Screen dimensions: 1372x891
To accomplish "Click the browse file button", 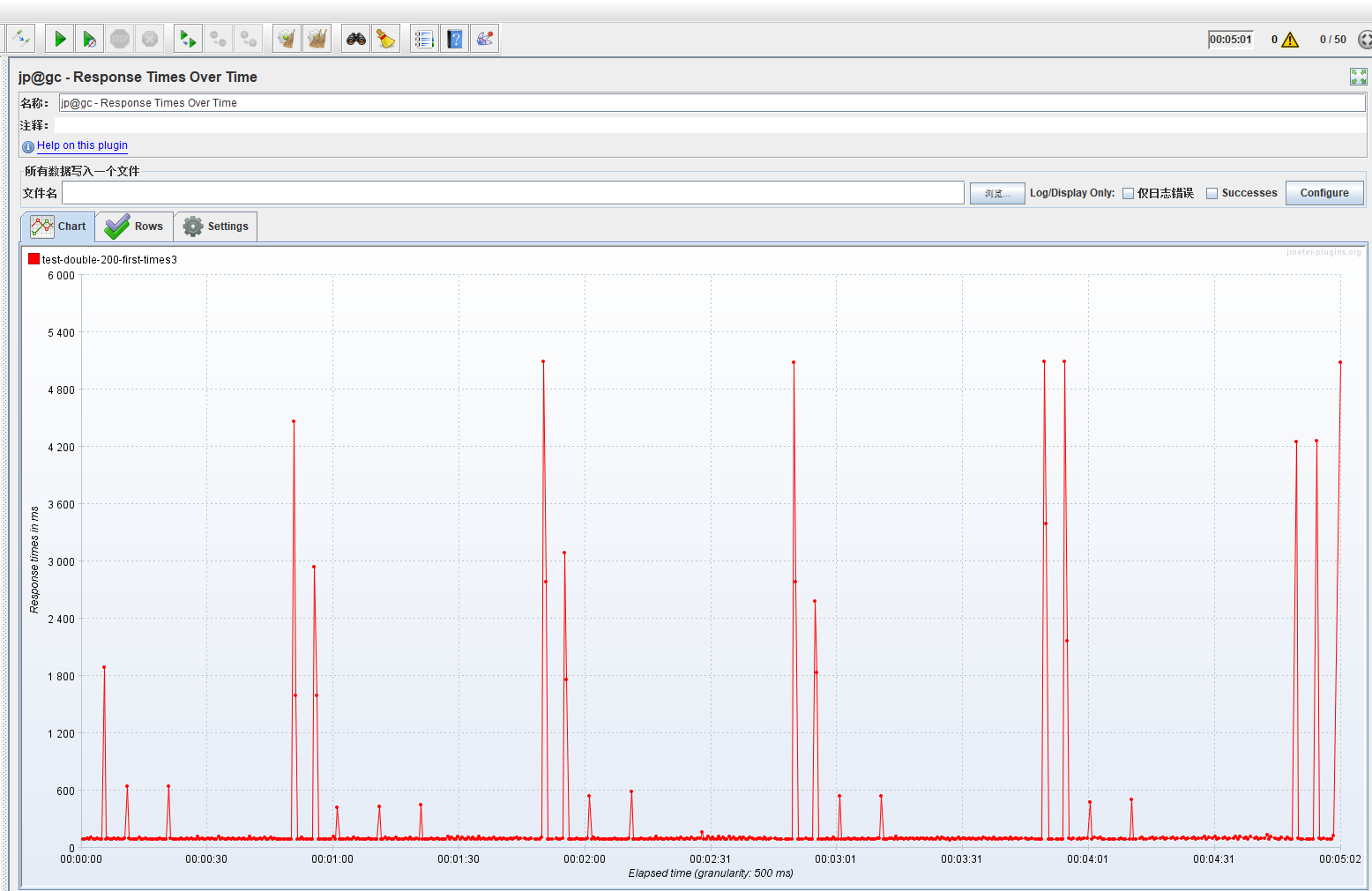I will (997, 193).
